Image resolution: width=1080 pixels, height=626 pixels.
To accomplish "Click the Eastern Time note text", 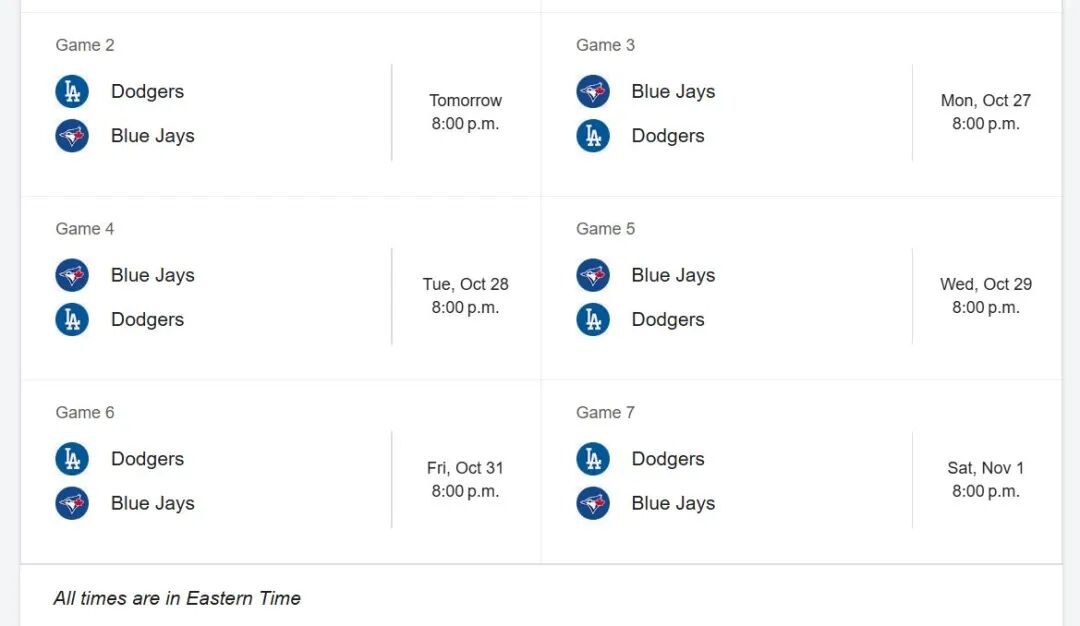I will coord(177,598).
